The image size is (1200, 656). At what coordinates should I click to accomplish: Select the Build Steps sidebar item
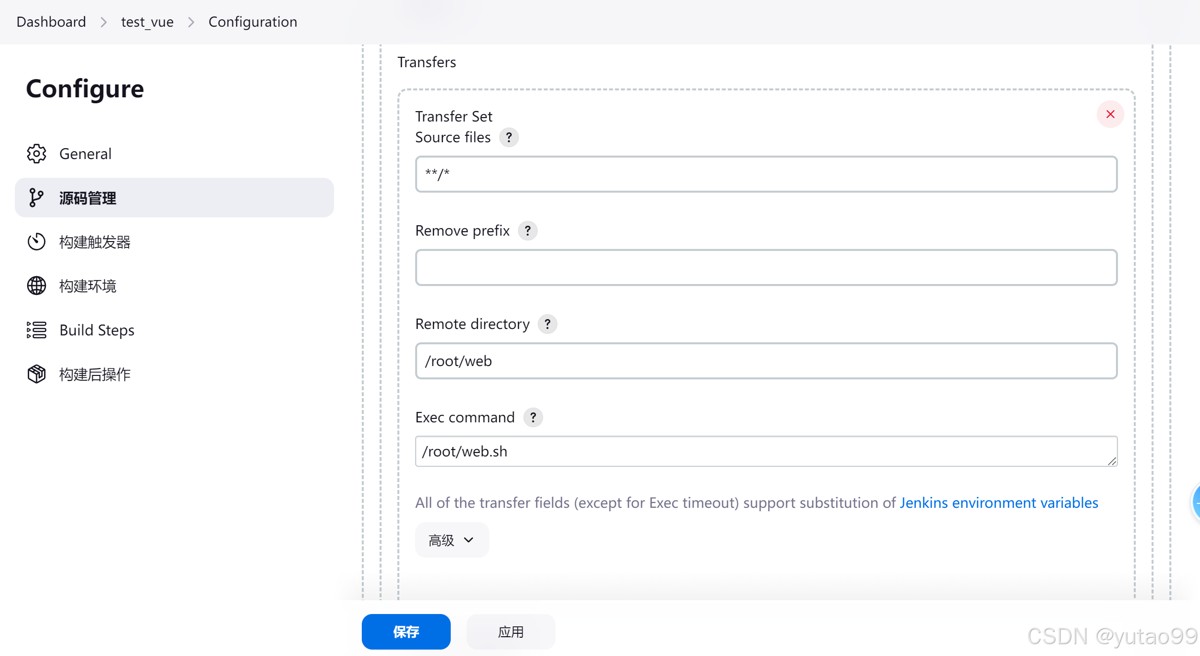click(96, 330)
